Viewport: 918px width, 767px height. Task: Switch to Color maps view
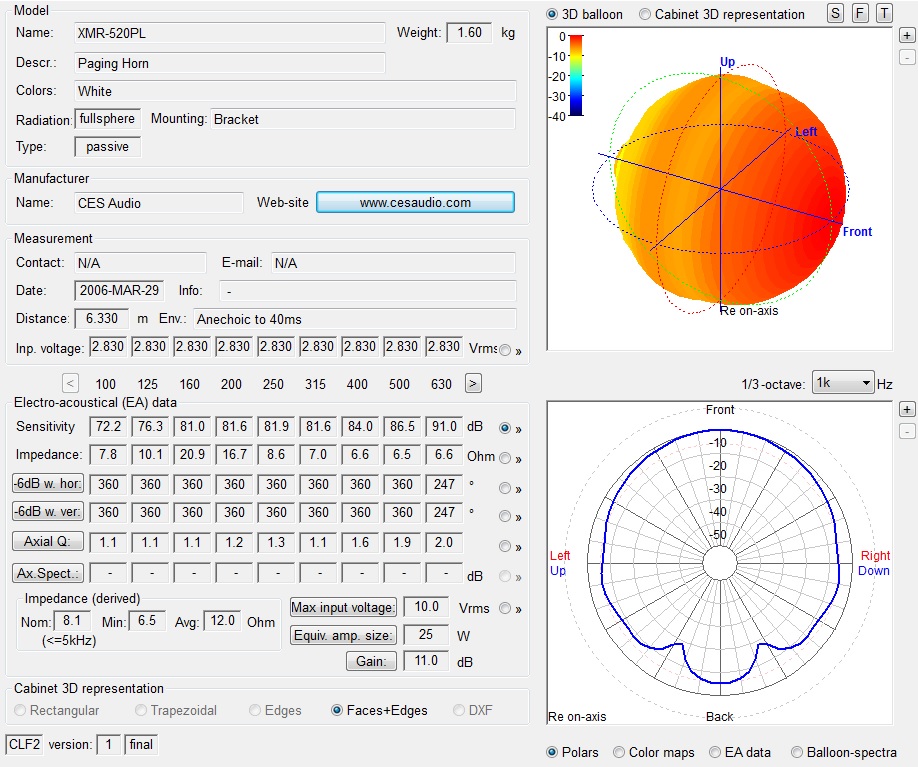tap(620, 752)
